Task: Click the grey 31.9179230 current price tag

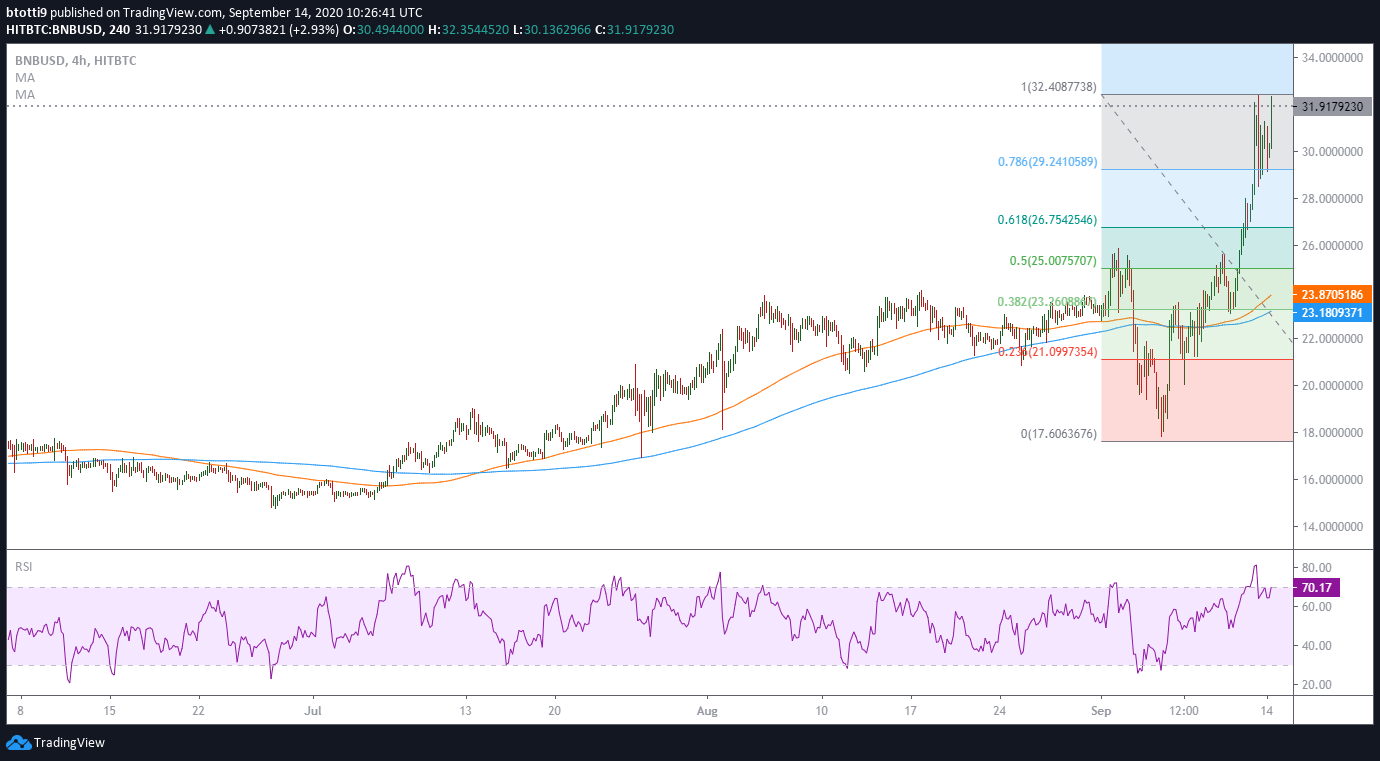Action: pos(1334,106)
